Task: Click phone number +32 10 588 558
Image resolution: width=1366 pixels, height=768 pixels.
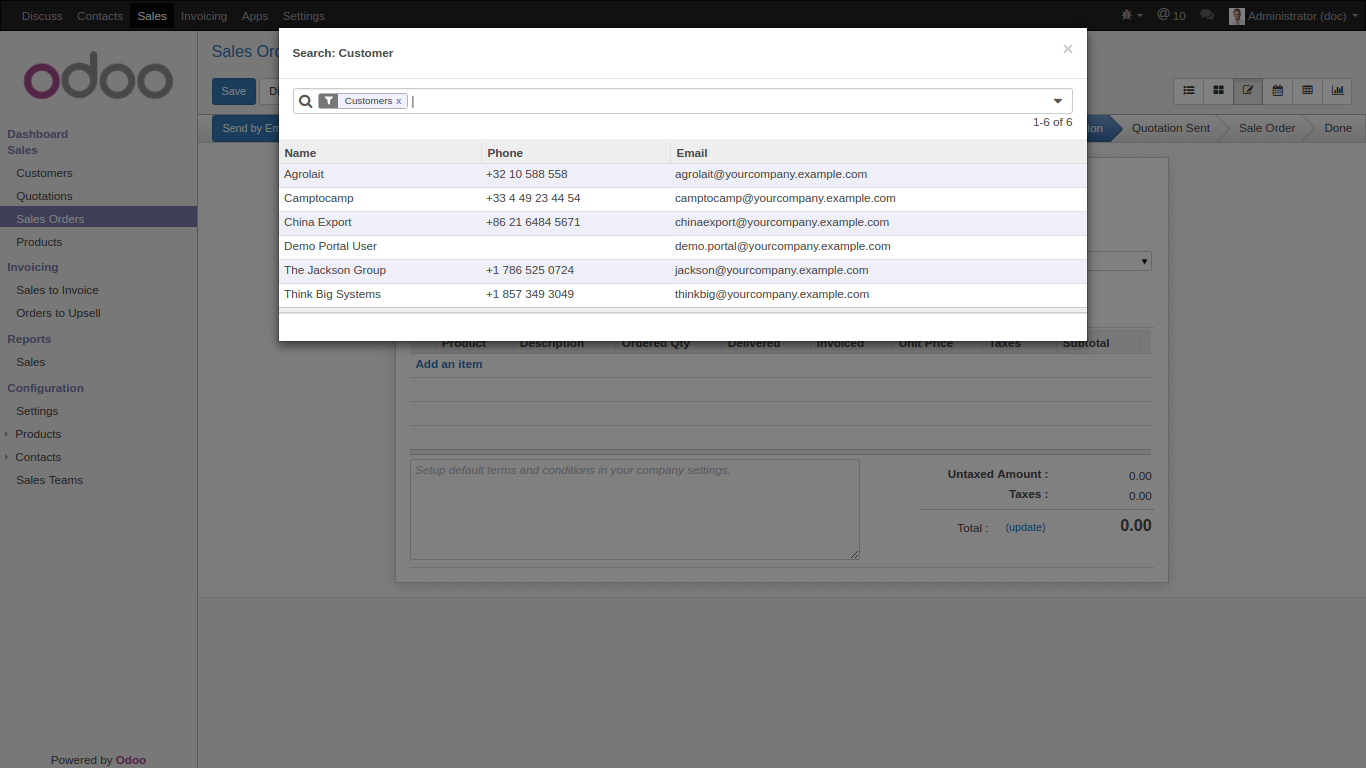Action: click(526, 174)
